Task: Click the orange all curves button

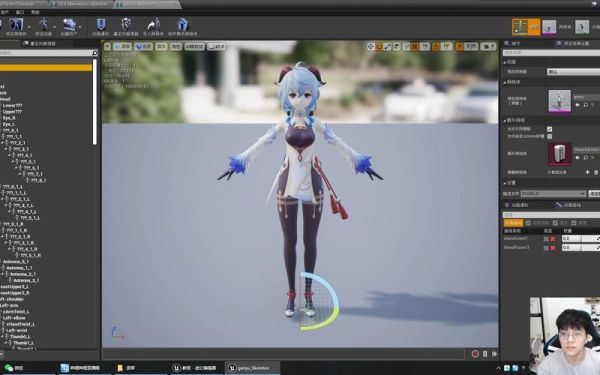Action: (513, 223)
